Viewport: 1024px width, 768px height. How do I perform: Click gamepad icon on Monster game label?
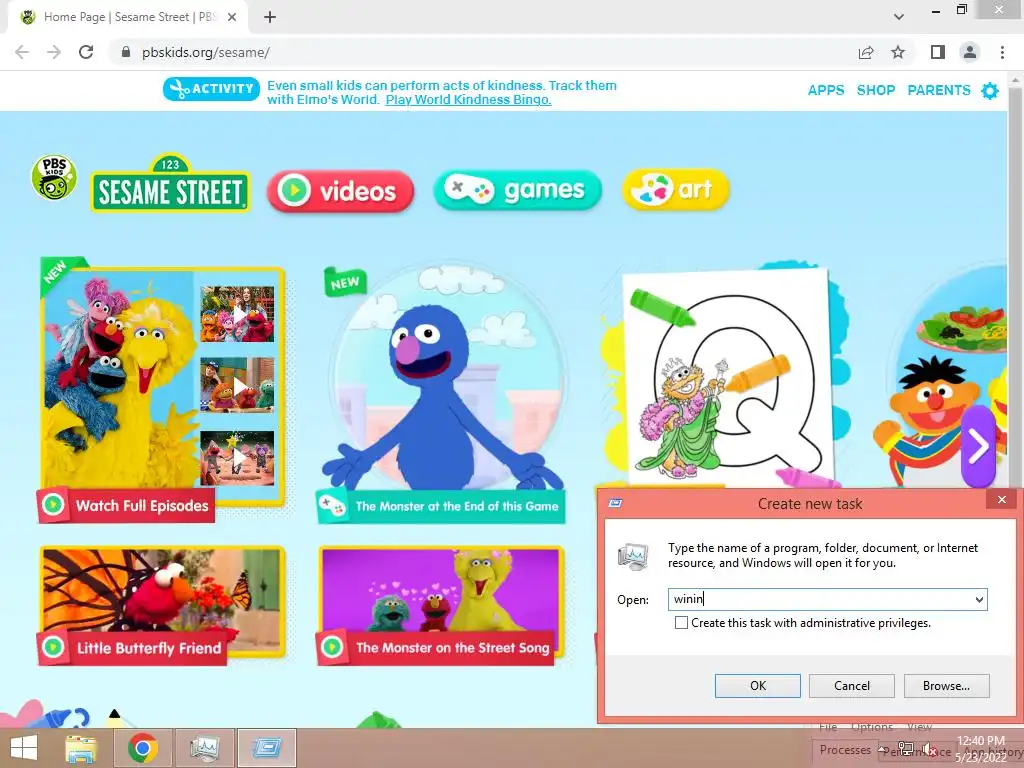point(332,506)
